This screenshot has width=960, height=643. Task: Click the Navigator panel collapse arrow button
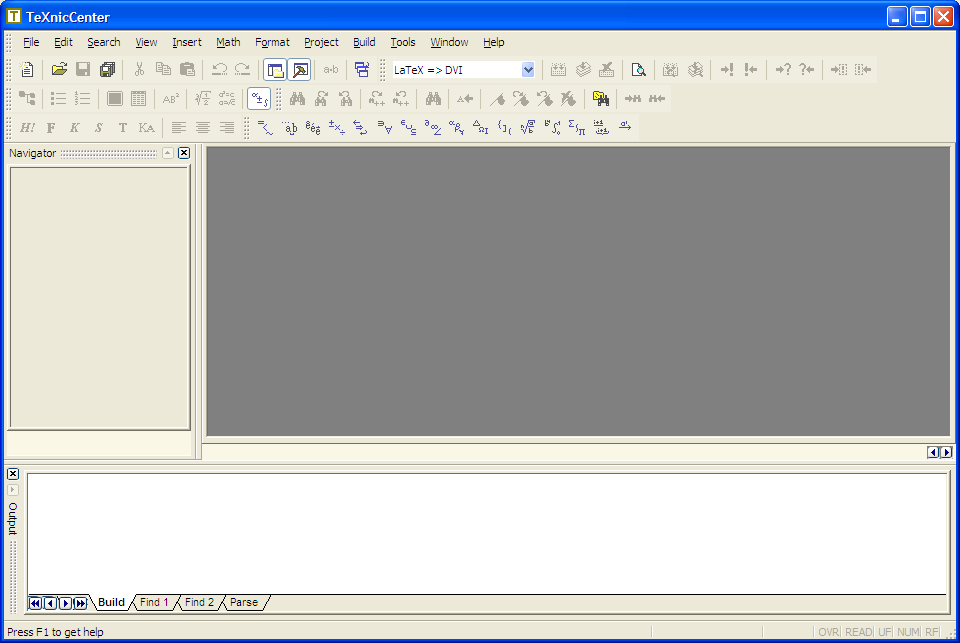[x=168, y=153]
